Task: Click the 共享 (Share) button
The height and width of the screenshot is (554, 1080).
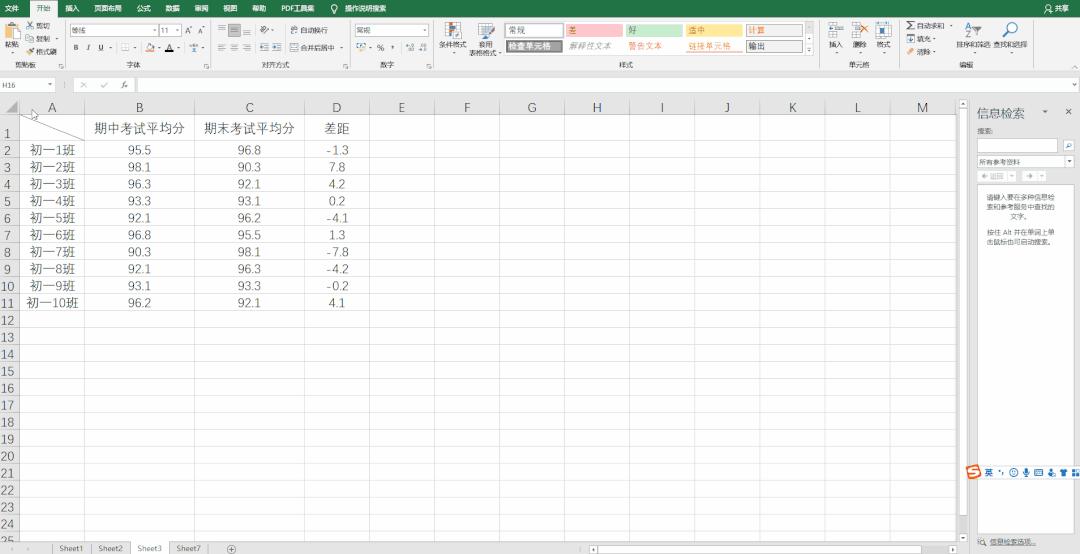Action: [x=1057, y=8]
